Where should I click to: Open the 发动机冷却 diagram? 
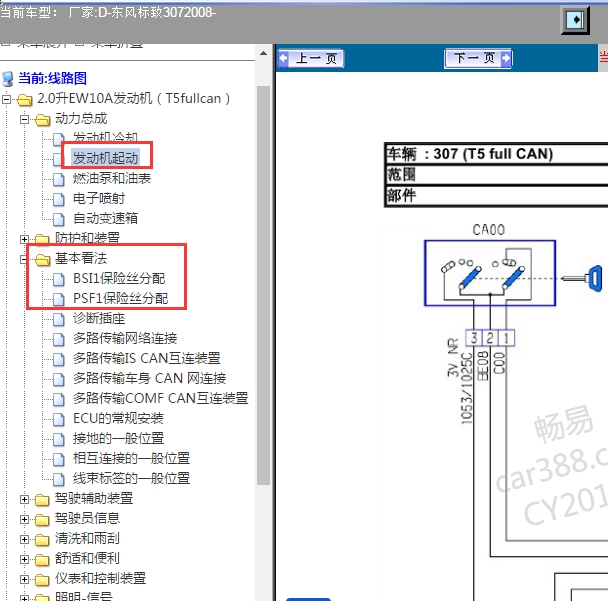point(105,138)
